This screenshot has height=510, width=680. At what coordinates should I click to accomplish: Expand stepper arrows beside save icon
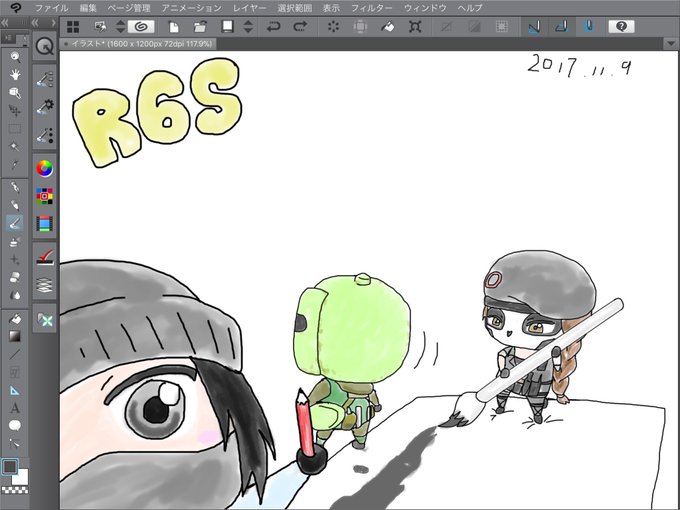click(x=248, y=27)
